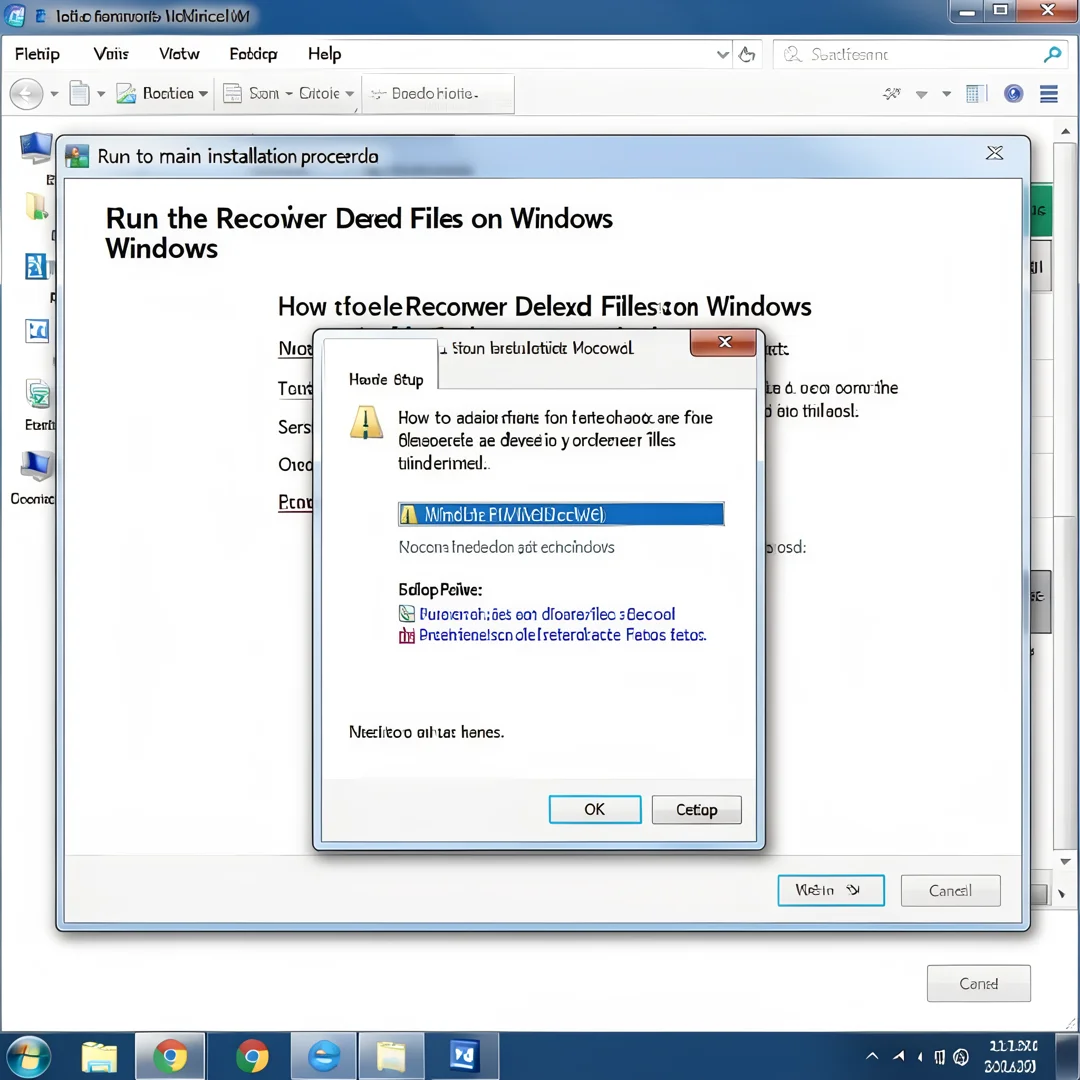The width and height of the screenshot is (1080, 1080).
Task: Click the scrollbar down arrow at right
Action: pos(1066,862)
